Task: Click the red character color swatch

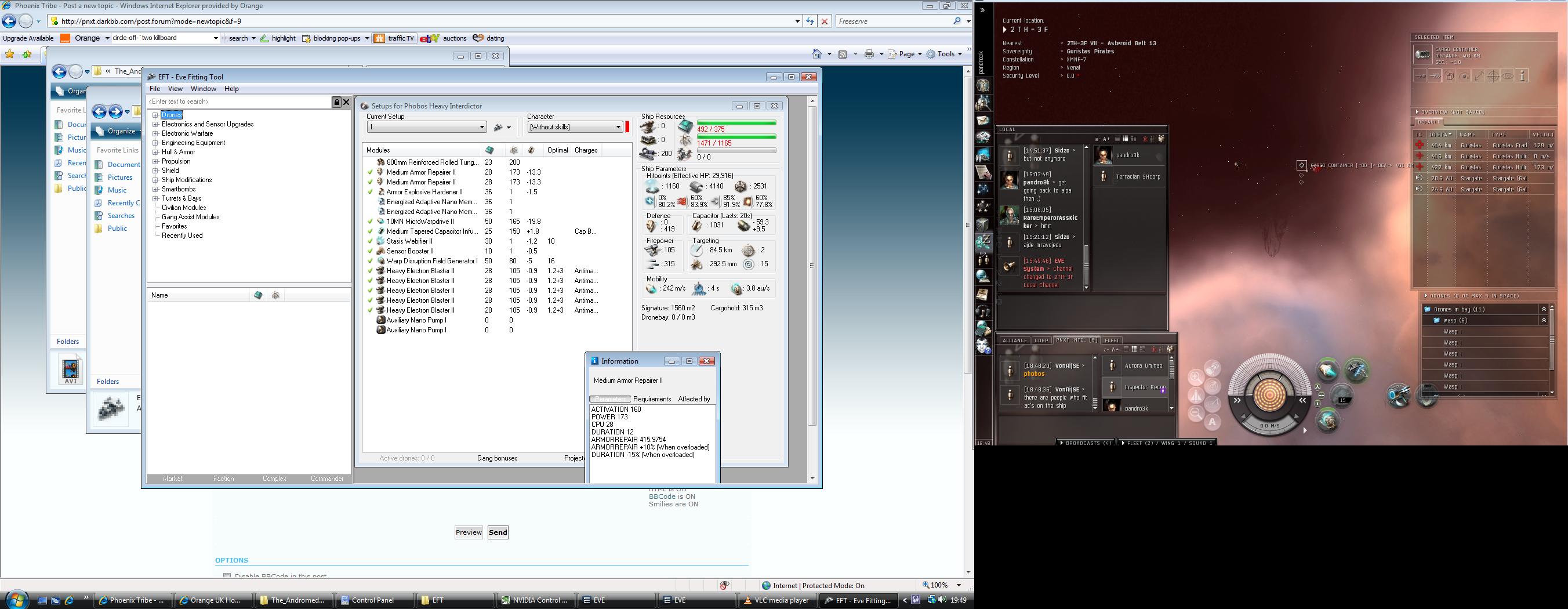Action: pyautogui.click(x=627, y=126)
